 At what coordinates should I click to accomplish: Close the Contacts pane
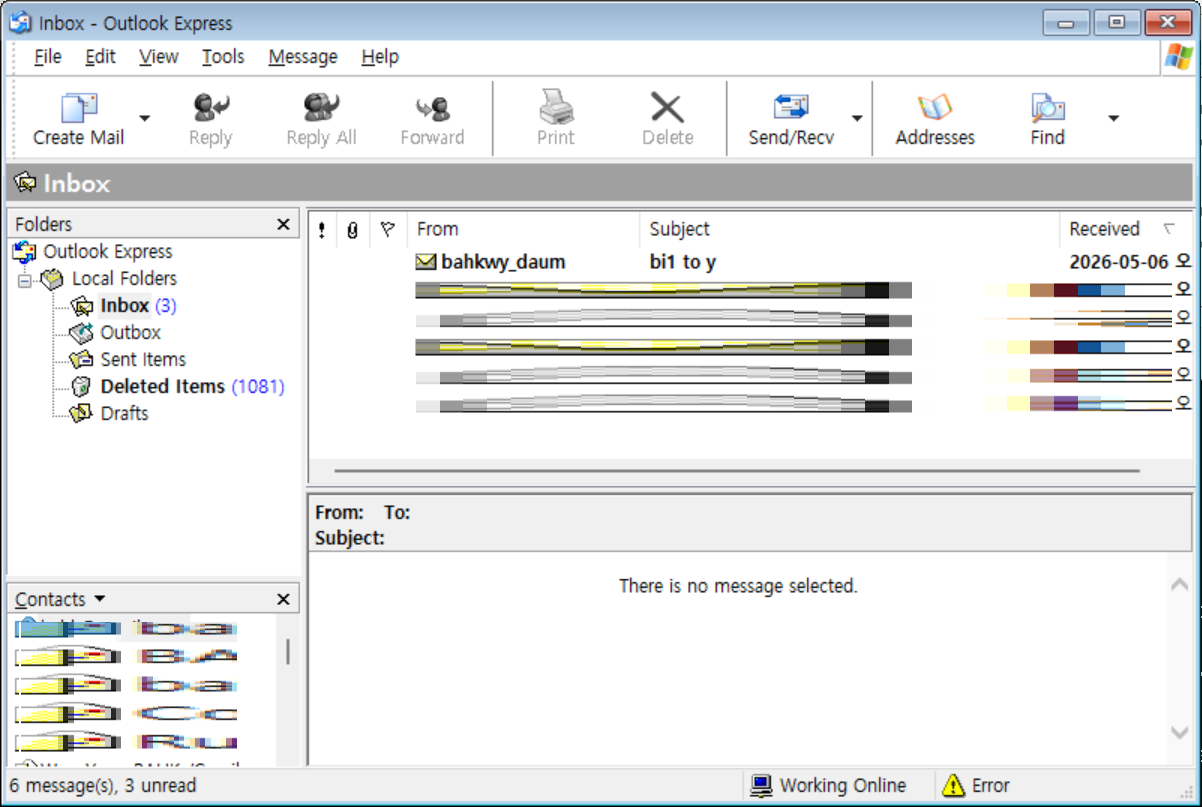click(x=284, y=600)
